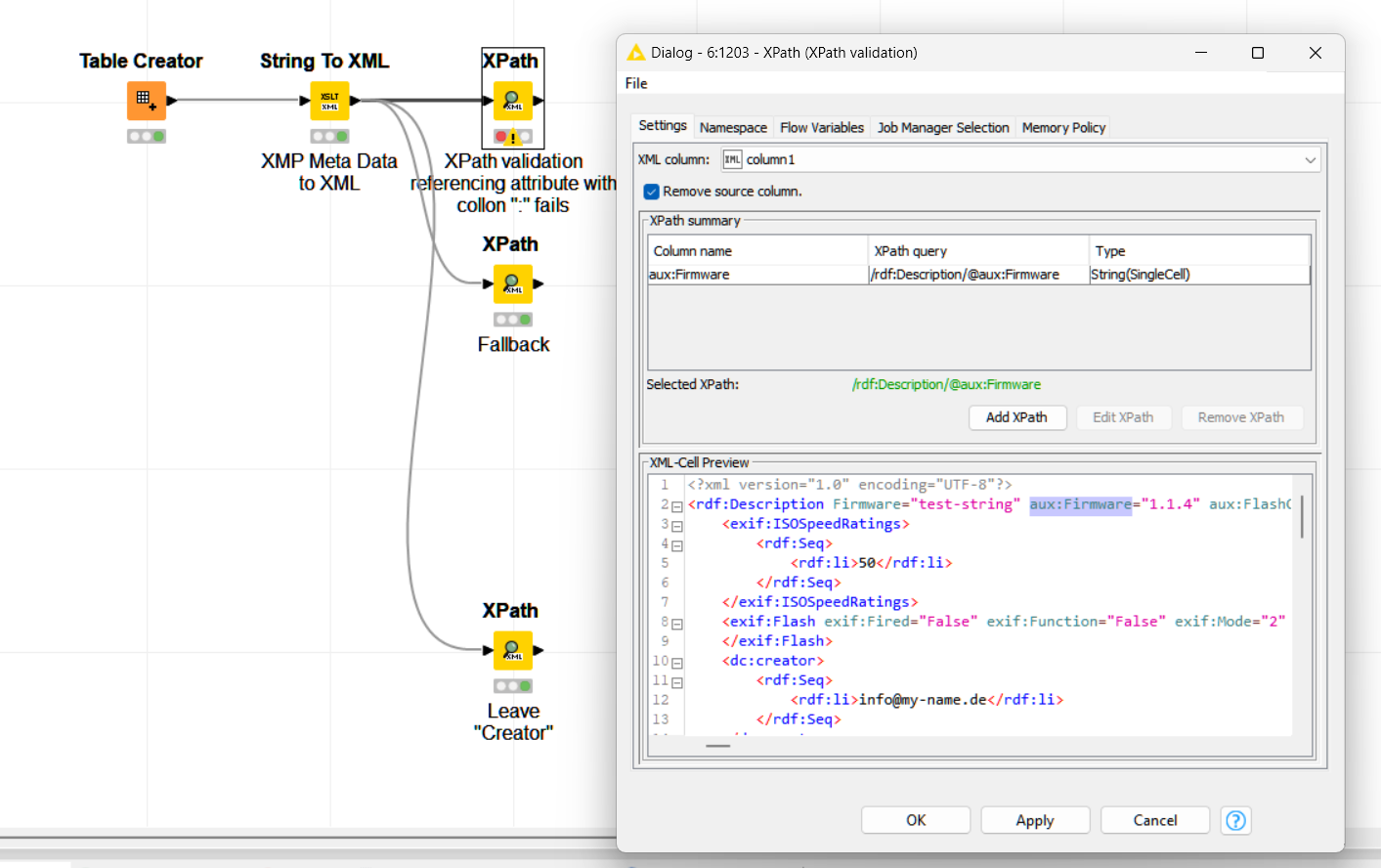Select the Table Creator node icon
Viewport: 1381px width, 868px height.
[x=146, y=101]
